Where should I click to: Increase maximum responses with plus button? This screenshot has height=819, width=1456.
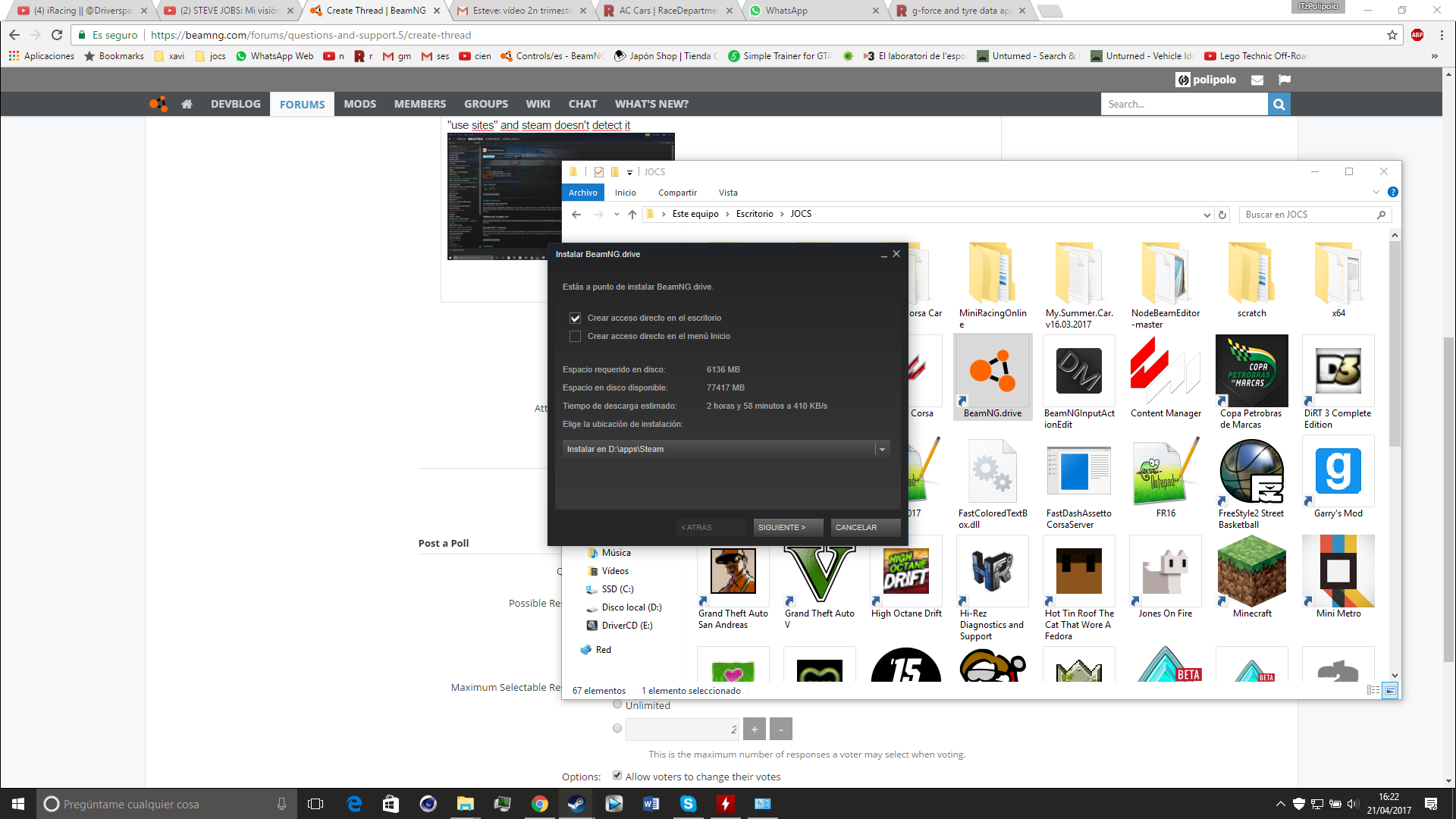pos(755,730)
